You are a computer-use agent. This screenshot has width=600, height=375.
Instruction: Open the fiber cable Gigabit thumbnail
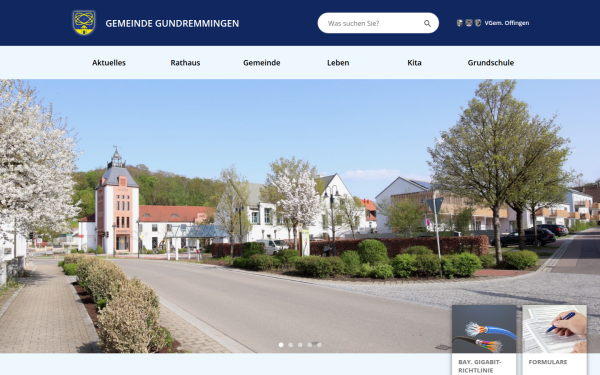coord(484,329)
